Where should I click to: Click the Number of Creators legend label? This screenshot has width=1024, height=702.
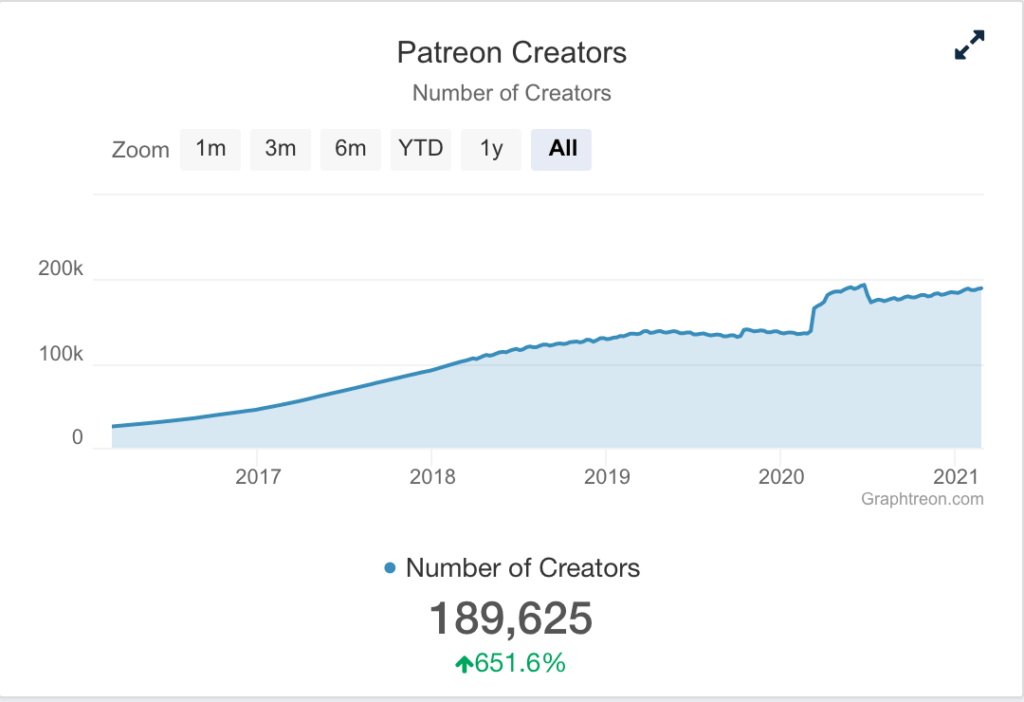[522, 567]
